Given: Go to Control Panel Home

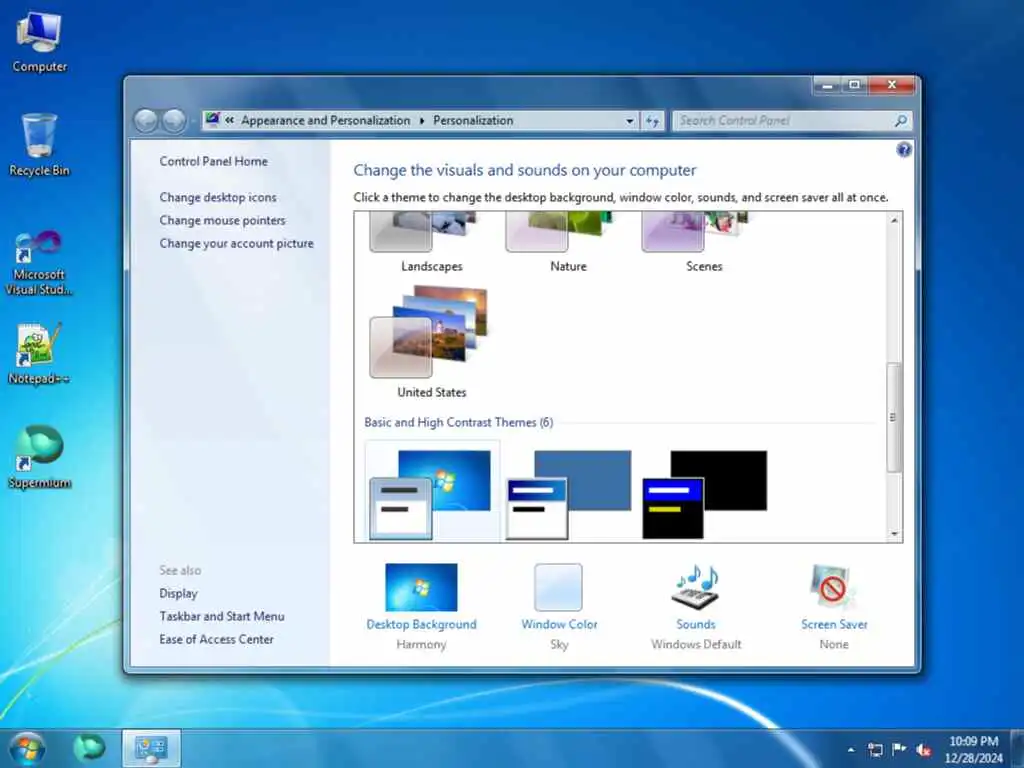Looking at the screenshot, I should (x=214, y=161).
